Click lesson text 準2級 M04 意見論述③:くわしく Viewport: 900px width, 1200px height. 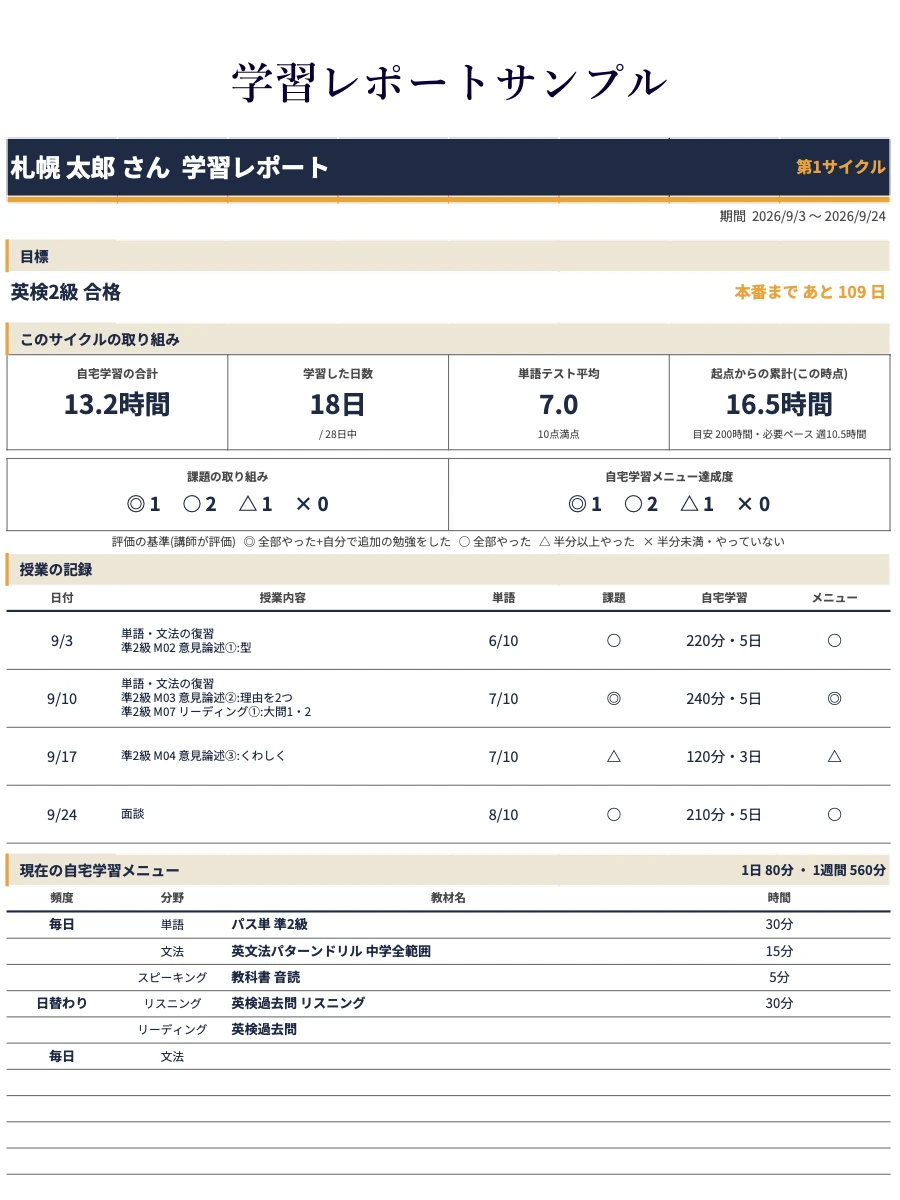pyautogui.click(x=203, y=756)
